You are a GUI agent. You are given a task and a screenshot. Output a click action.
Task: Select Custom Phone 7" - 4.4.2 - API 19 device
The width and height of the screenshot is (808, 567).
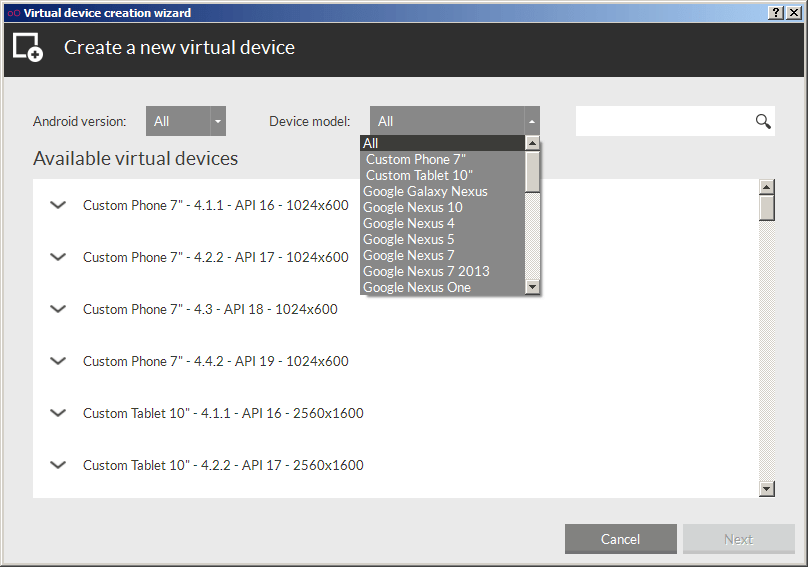(215, 361)
